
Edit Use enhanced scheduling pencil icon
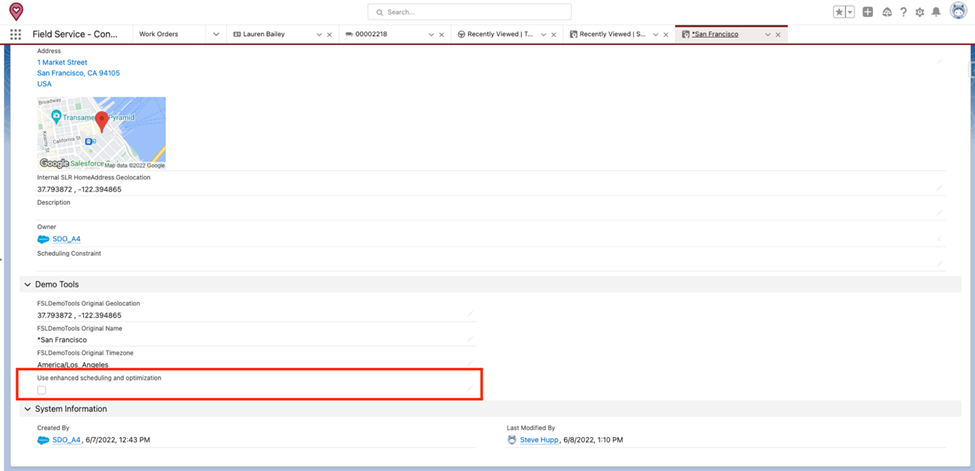pos(470,388)
